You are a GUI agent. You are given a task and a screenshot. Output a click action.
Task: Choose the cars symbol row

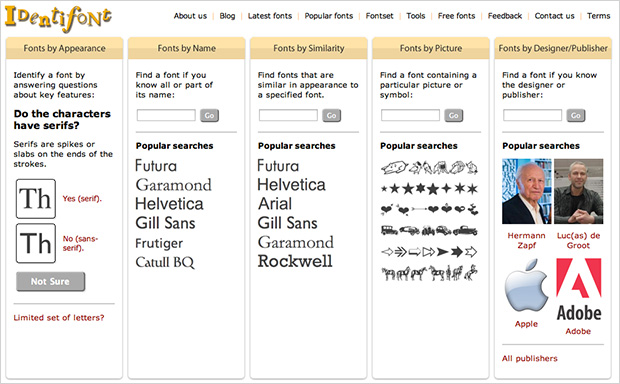[x=429, y=230]
